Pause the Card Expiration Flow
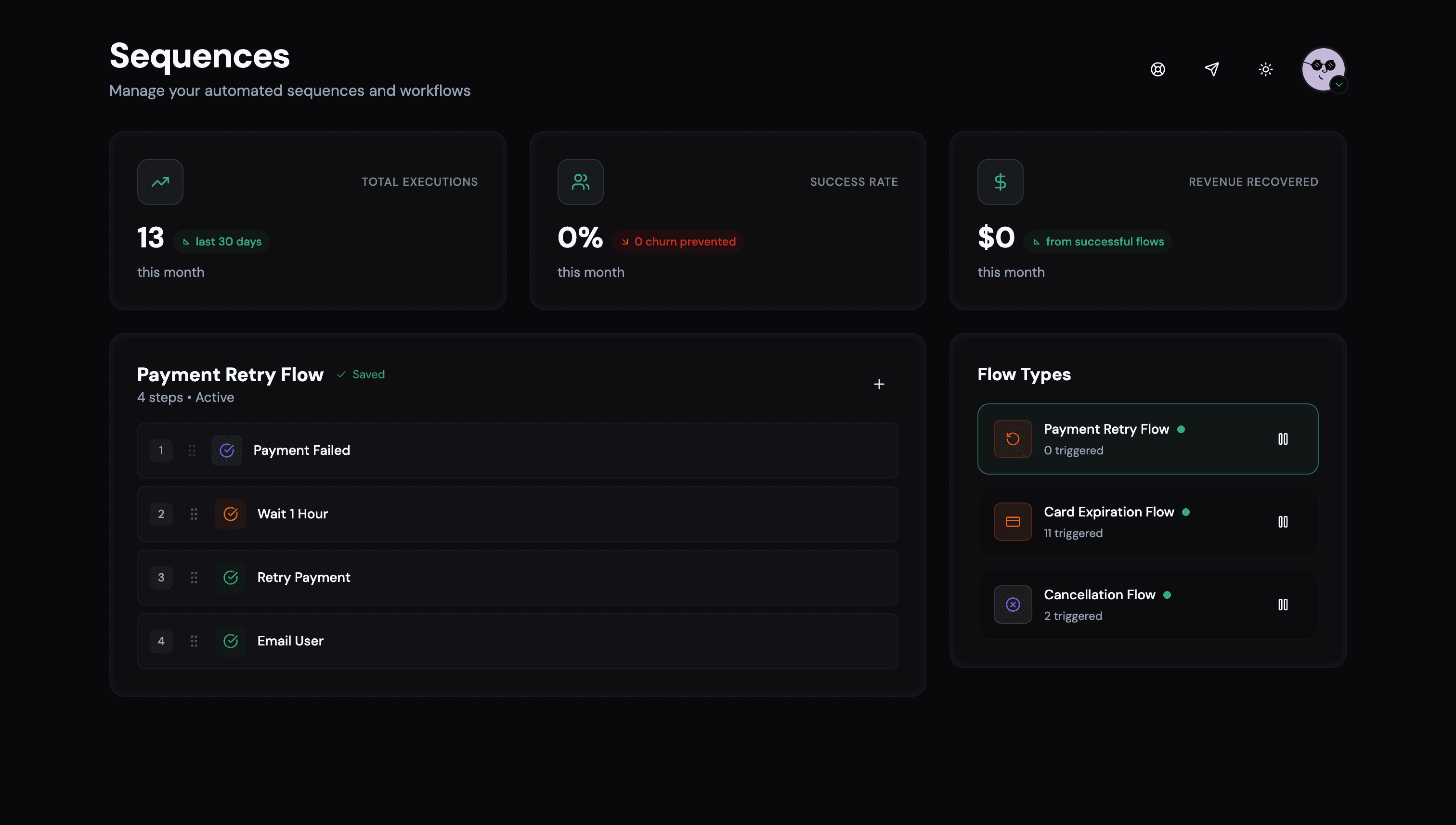Image resolution: width=1456 pixels, height=825 pixels. [x=1283, y=522]
